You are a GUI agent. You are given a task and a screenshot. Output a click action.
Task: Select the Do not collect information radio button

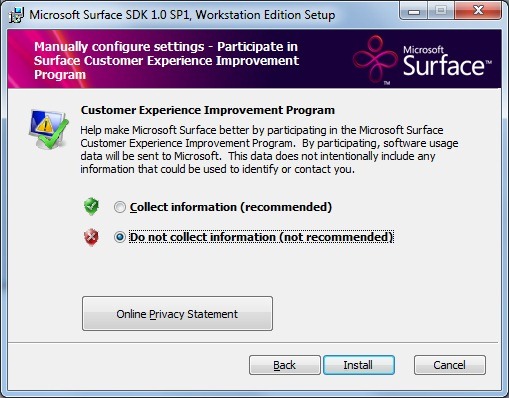pyautogui.click(x=120, y=237)
